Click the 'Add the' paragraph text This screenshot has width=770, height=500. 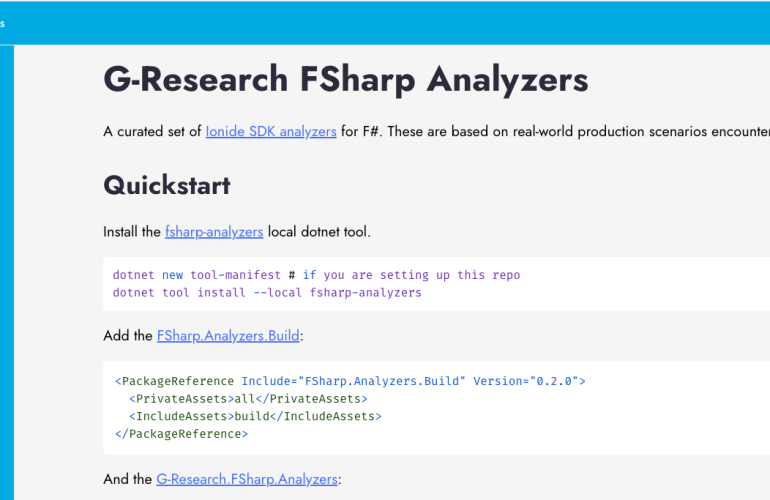(128, 335)
